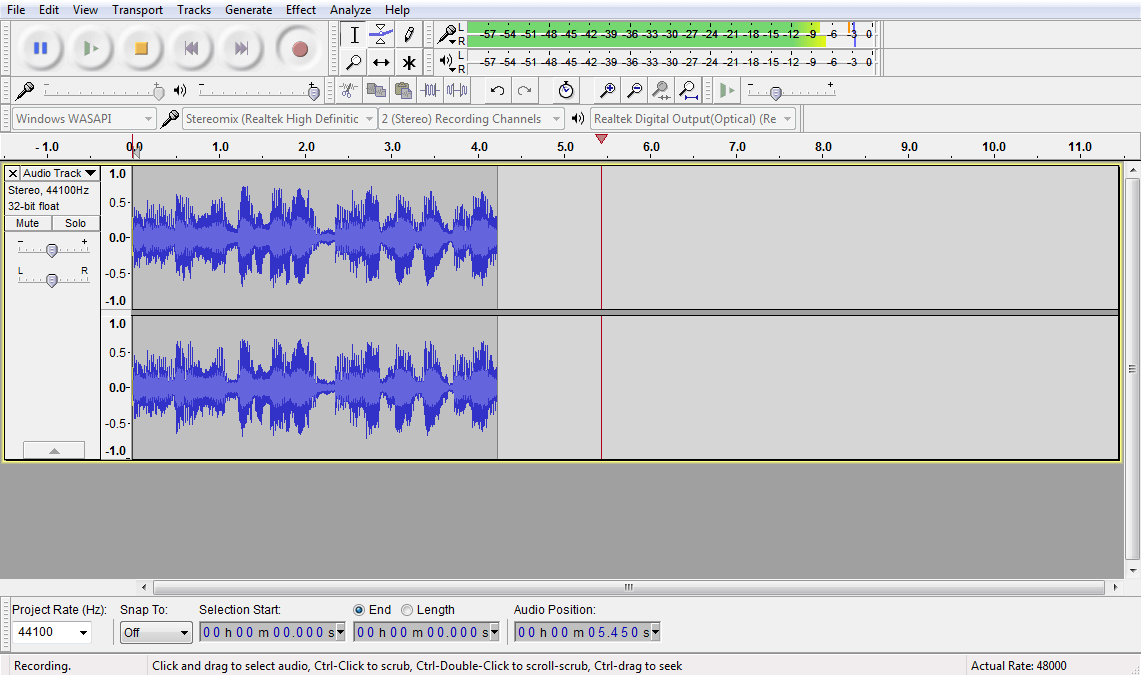This screenshot has width=1141, height=676.
Task: Open the Effect menu
Action: (x=300, y=10)
